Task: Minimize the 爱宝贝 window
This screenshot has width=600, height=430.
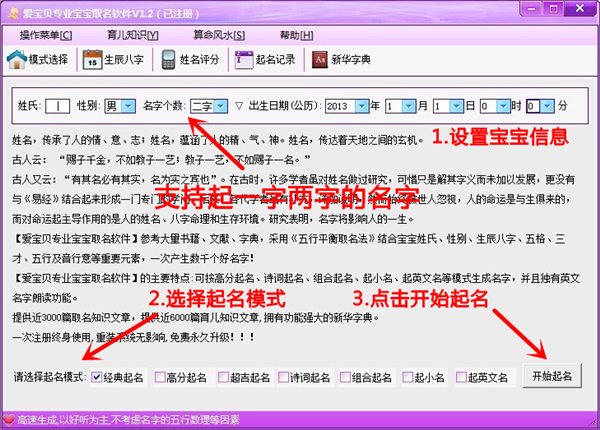Action: pyautogui.click(x=532, y=9)
